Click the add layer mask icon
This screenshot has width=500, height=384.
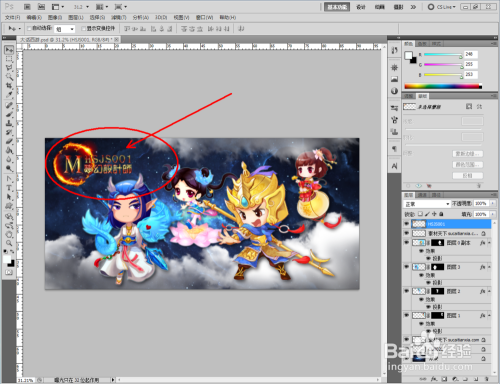pyautogui.click(x=444, y=379)
